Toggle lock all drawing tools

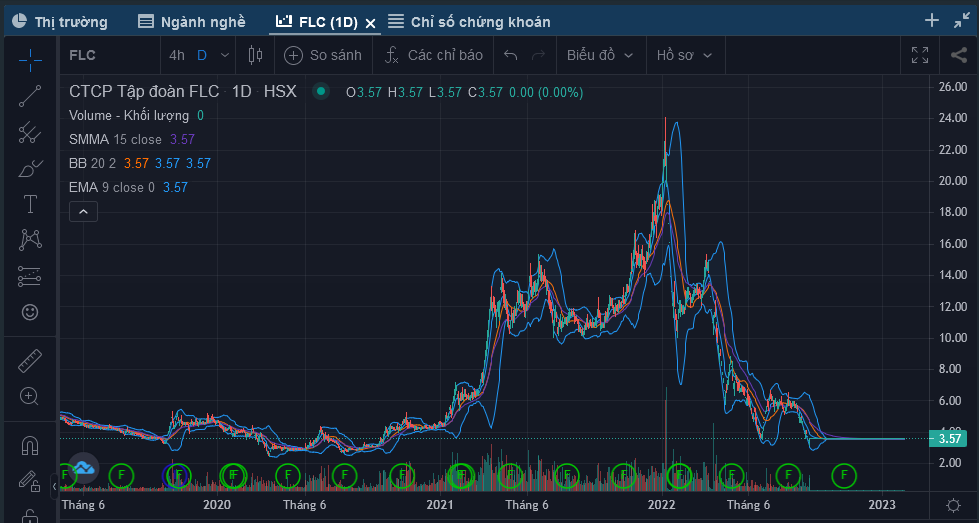pyautogui.click(x=30, y=516)
